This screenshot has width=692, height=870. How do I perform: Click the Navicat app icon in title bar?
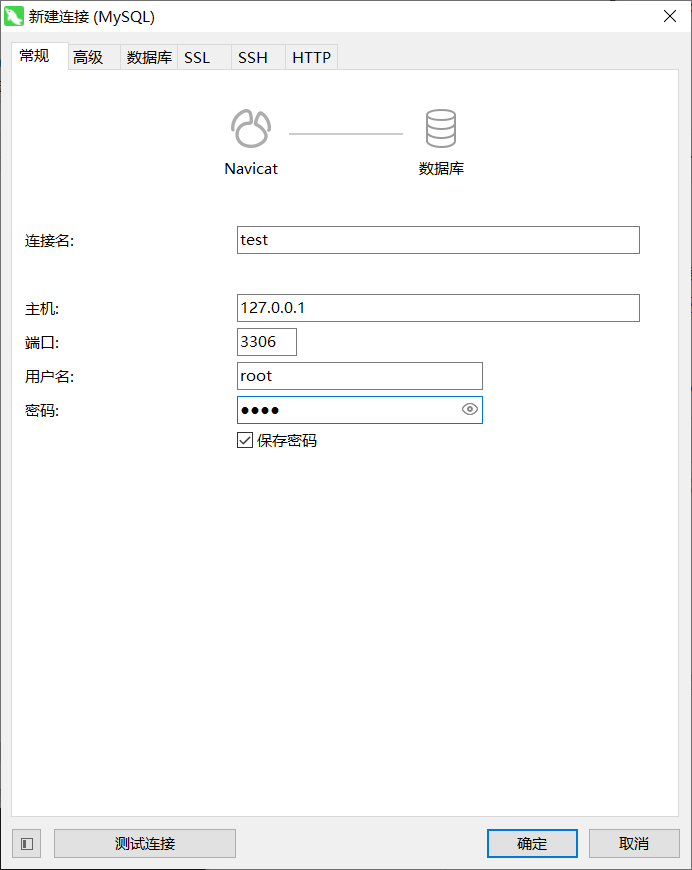pyautogui.click(x=15, y=16)
